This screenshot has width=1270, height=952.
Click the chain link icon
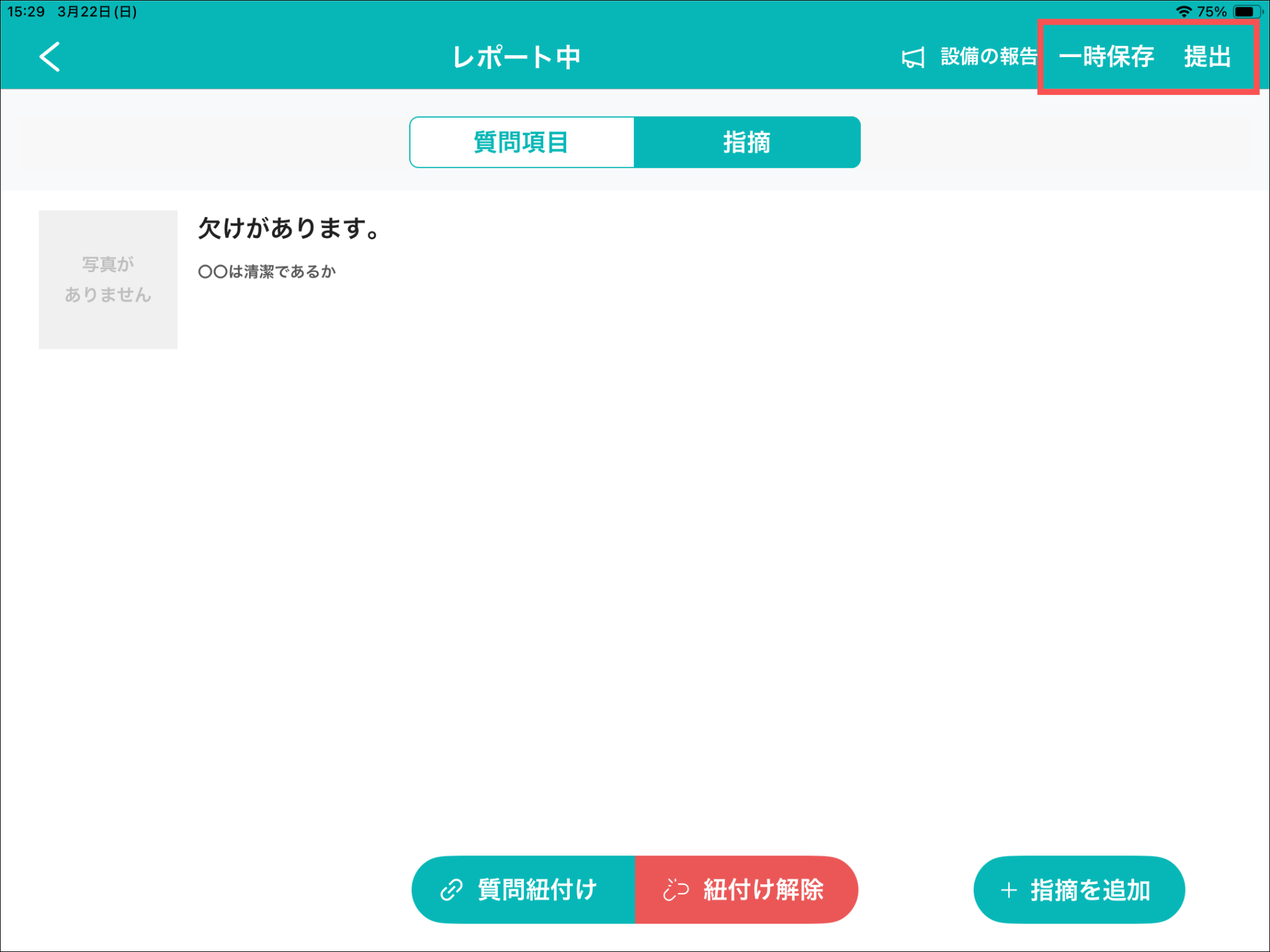451,889
